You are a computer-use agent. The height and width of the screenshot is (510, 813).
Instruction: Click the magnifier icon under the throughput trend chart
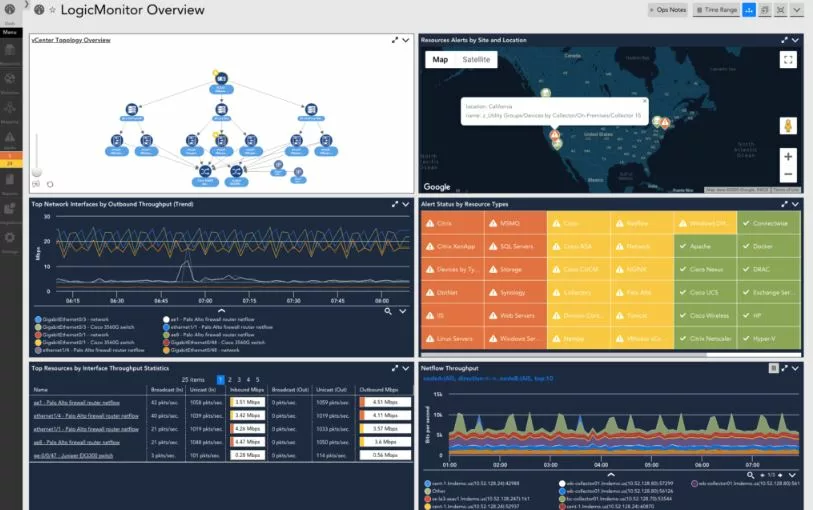388,311
